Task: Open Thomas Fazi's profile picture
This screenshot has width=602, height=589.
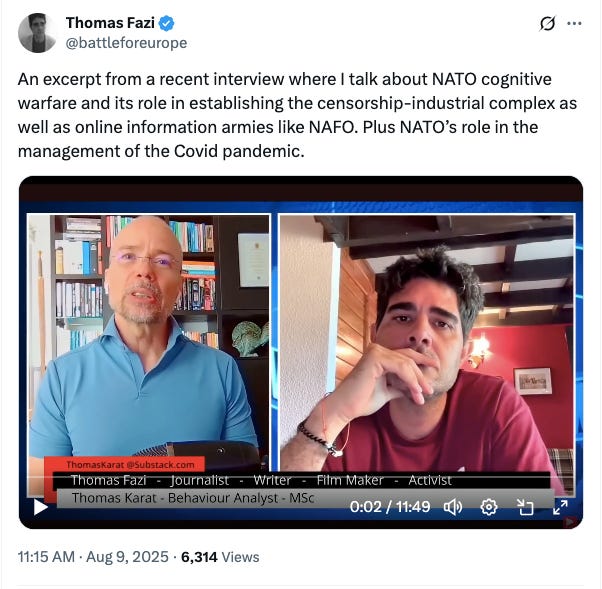Action: point(37,33)
